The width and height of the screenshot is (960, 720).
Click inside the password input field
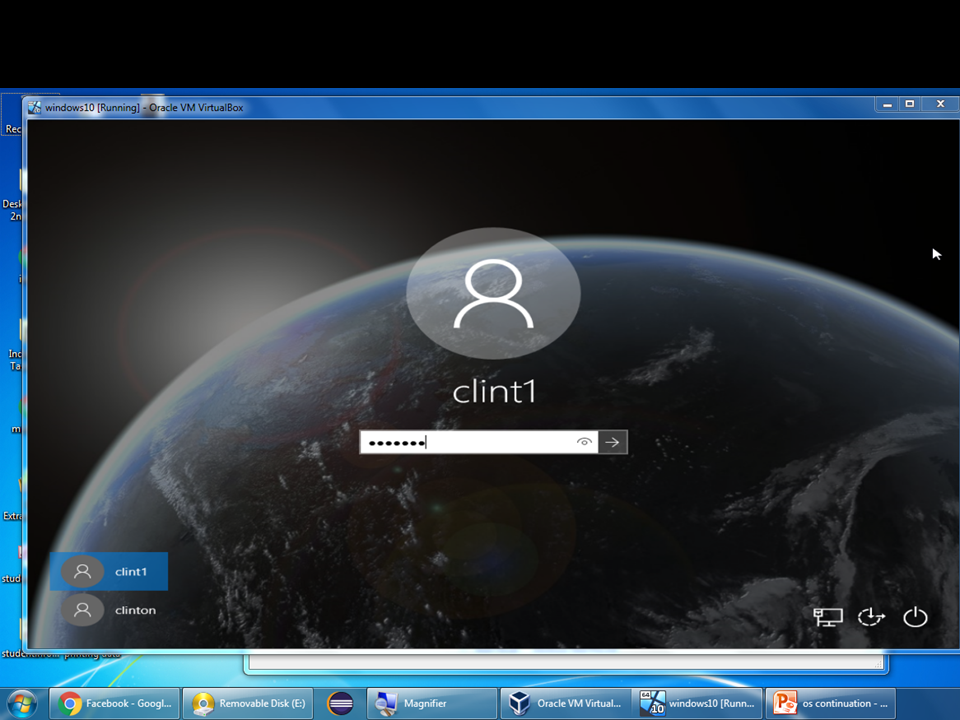tap(470, 442)
